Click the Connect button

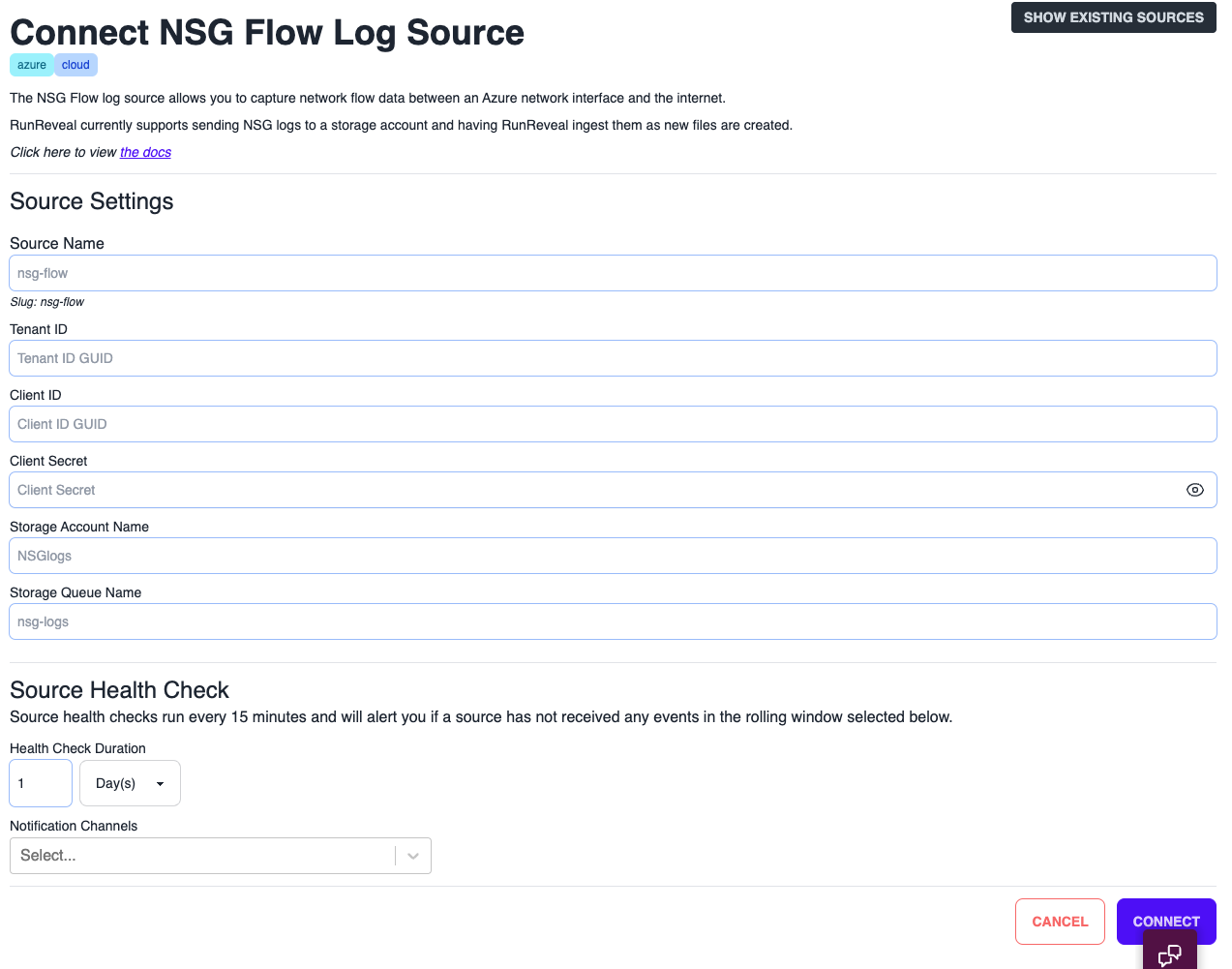[x=1166, y=922]
